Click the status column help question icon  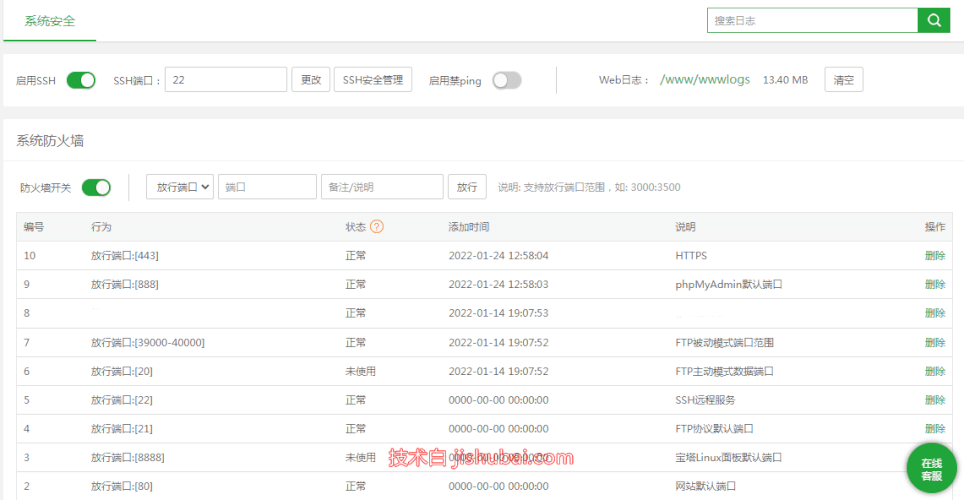[x=377, y=227]
